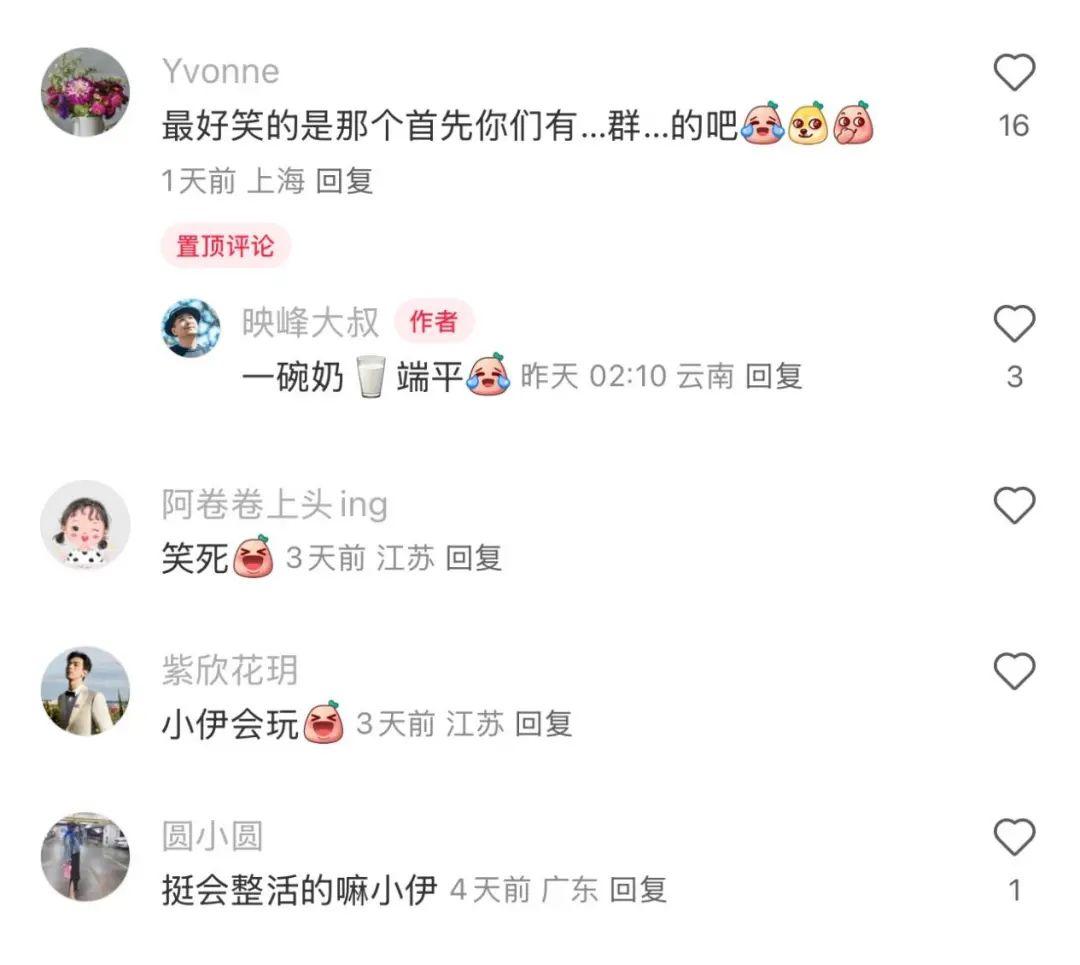Open Yvonne's flower avatar
This screenshot has height=965, width=1080.
85,92
